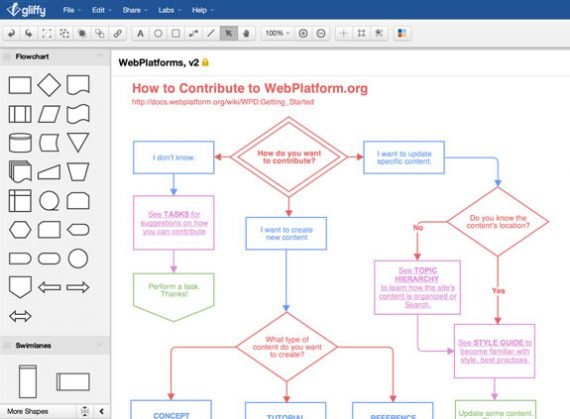Click the 'How to Contribute to WebPlatform.org' heading
Image resolution: width=570 pixels, height=419 pixels.
click(250, 88)
